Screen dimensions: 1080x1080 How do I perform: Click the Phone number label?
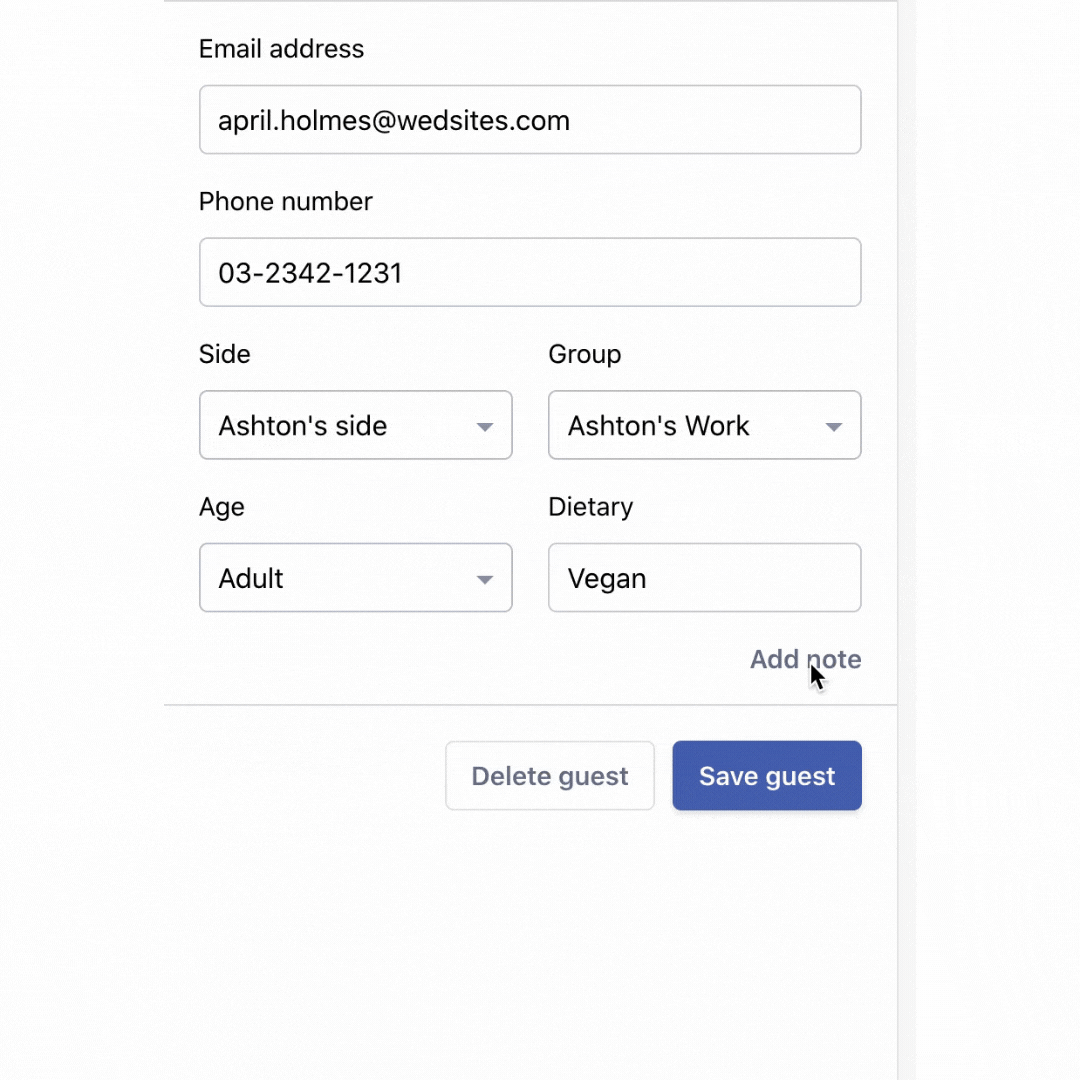285,201
